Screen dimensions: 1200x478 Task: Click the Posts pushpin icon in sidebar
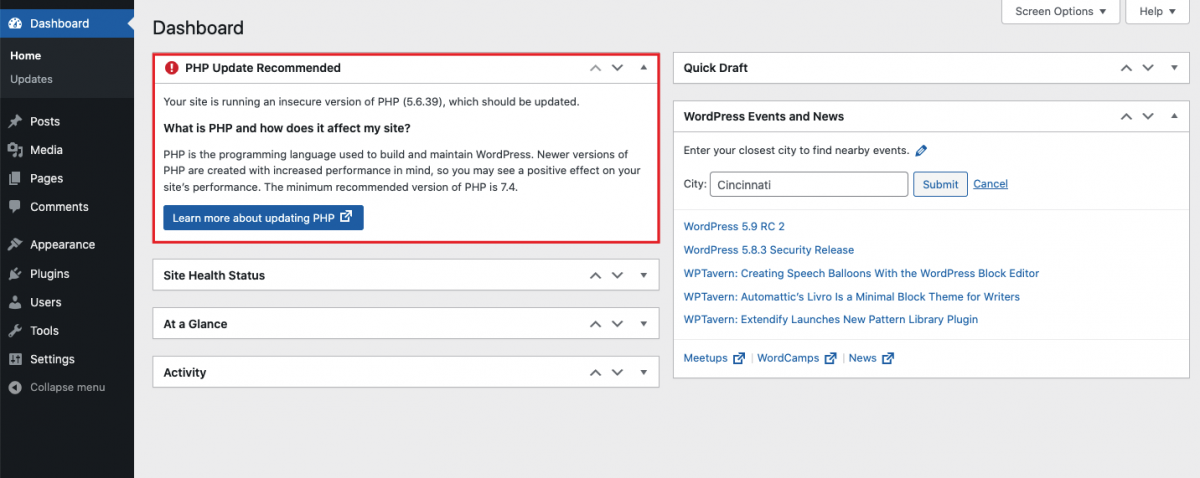point(15,121)
